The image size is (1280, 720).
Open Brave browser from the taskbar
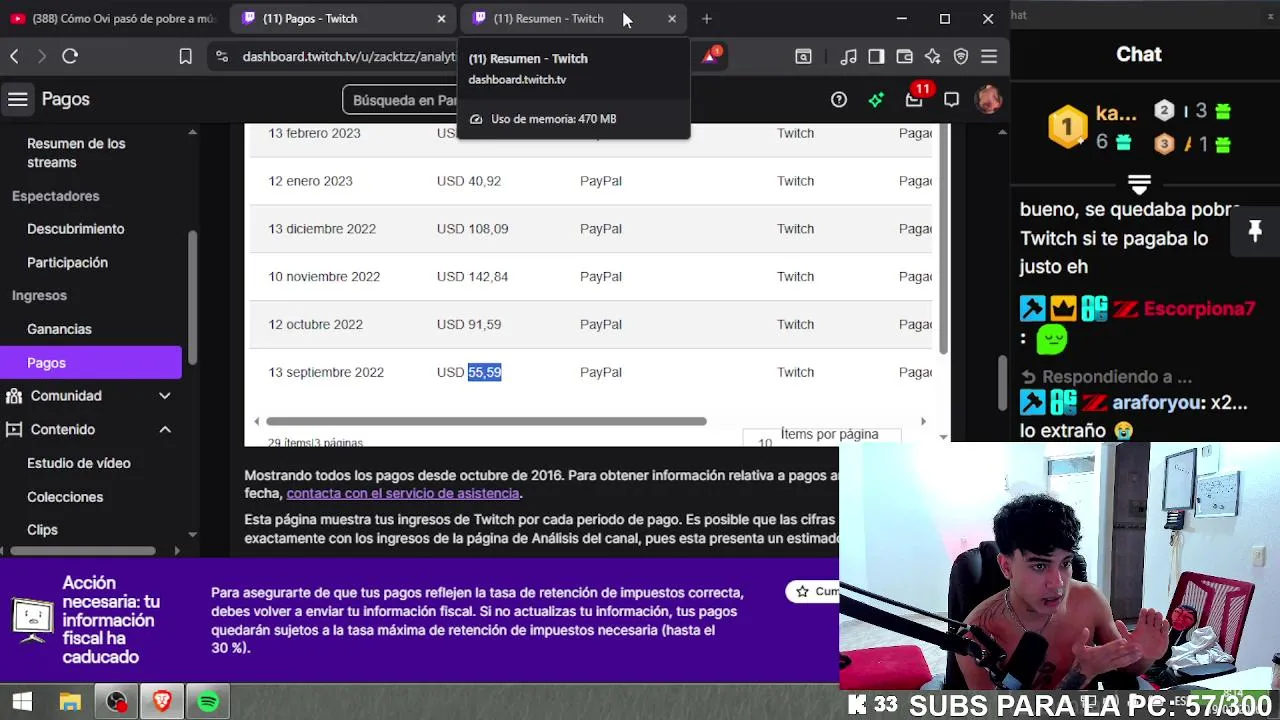162,702
